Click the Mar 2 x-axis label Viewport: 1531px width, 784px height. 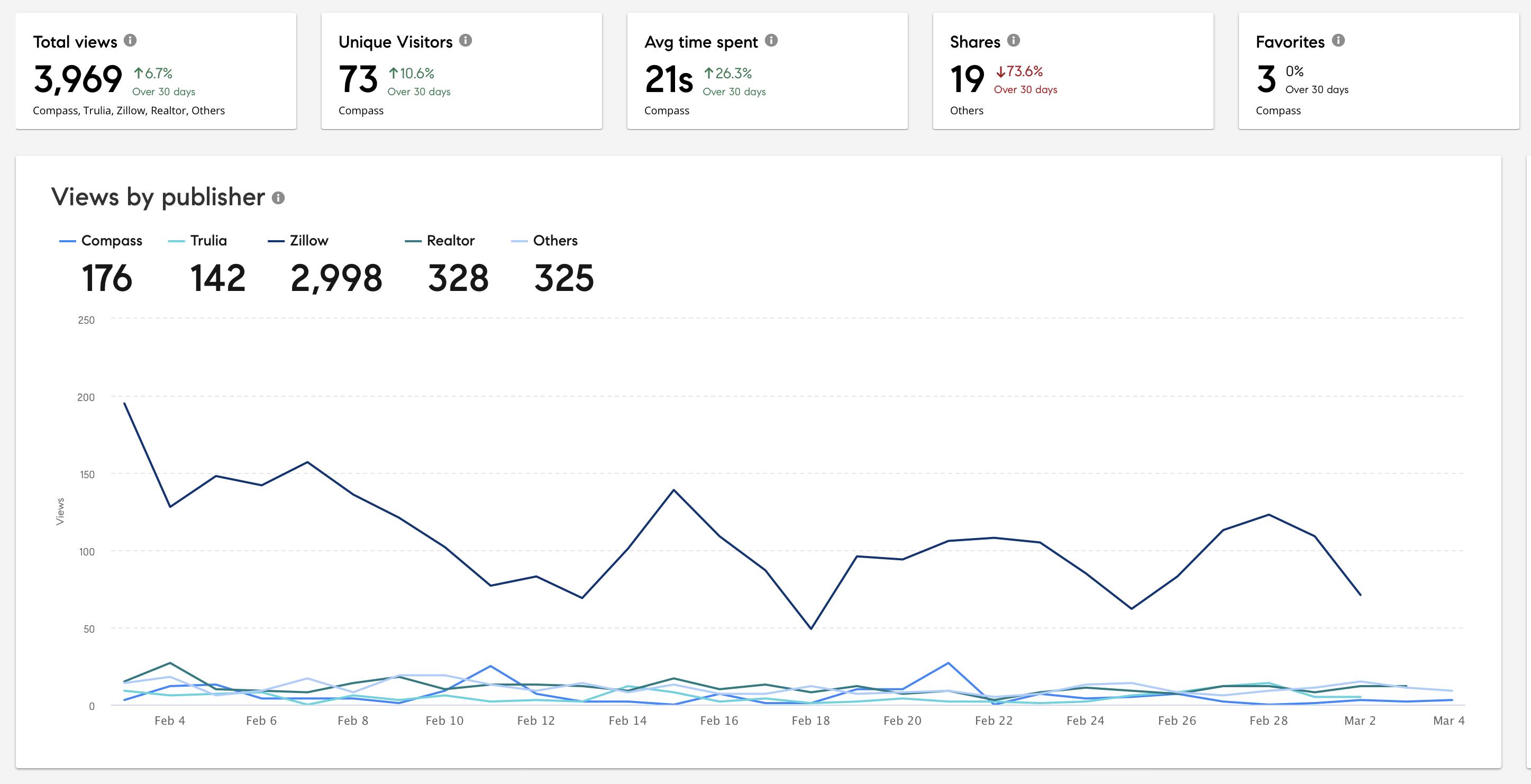click(1360, 721)
